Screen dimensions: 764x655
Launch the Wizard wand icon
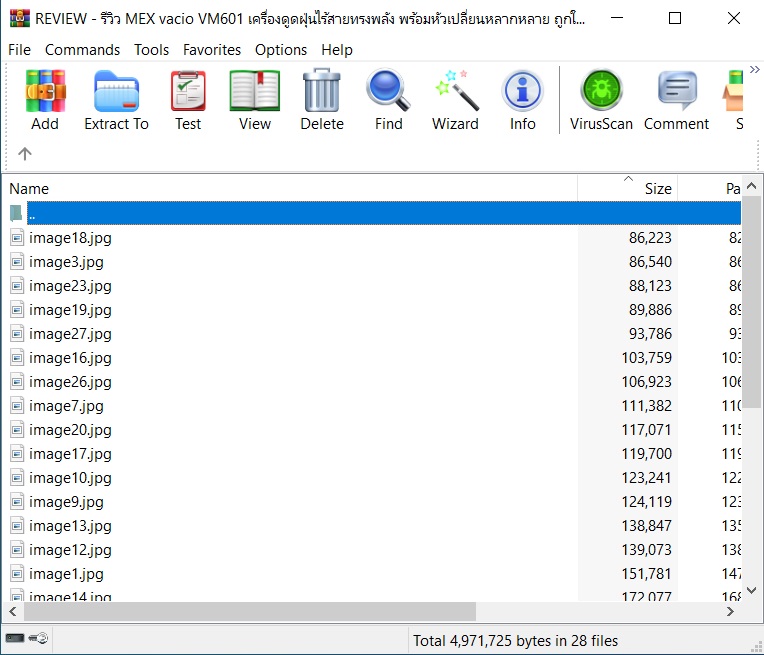click(x=455, y=100)
